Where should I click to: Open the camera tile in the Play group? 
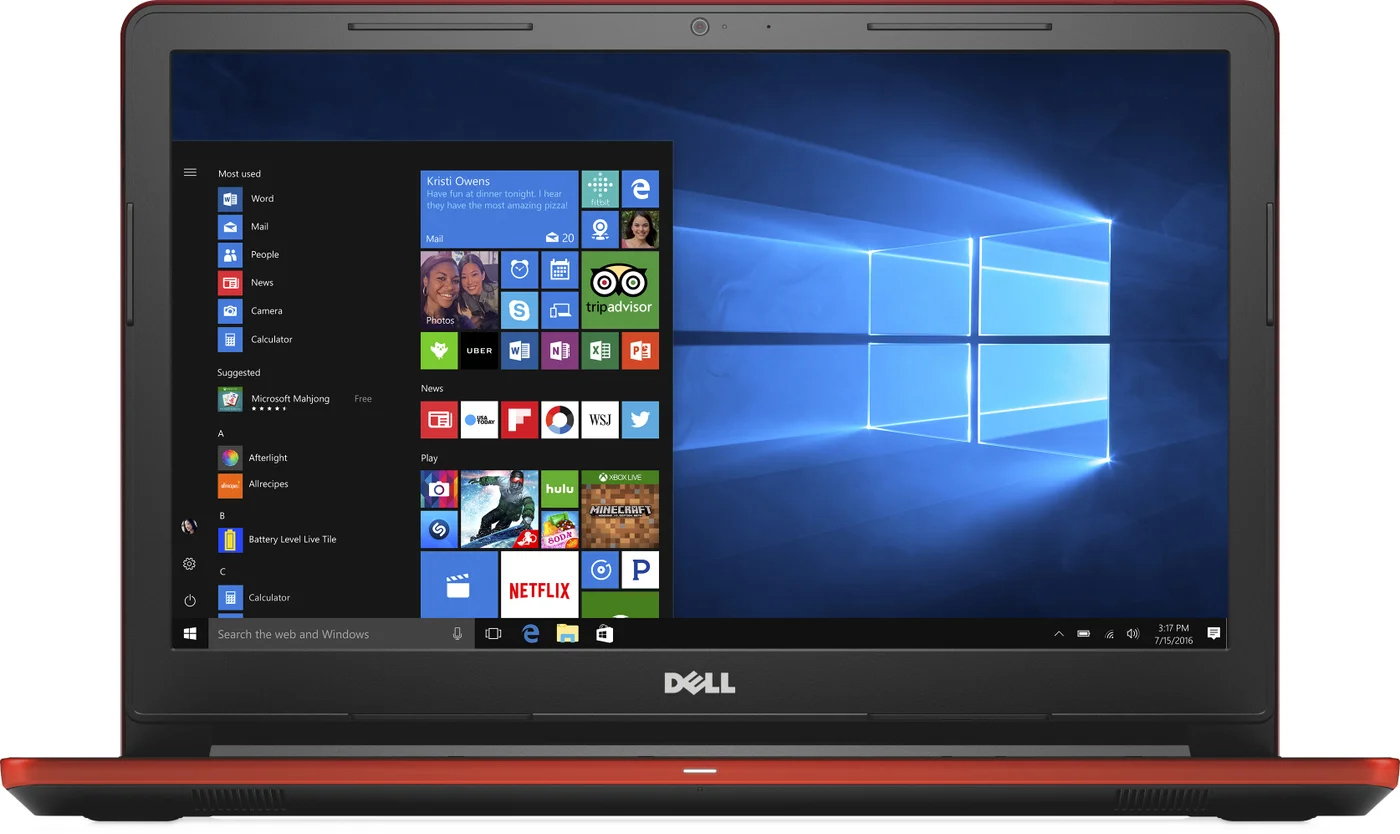tap(439, 489)
